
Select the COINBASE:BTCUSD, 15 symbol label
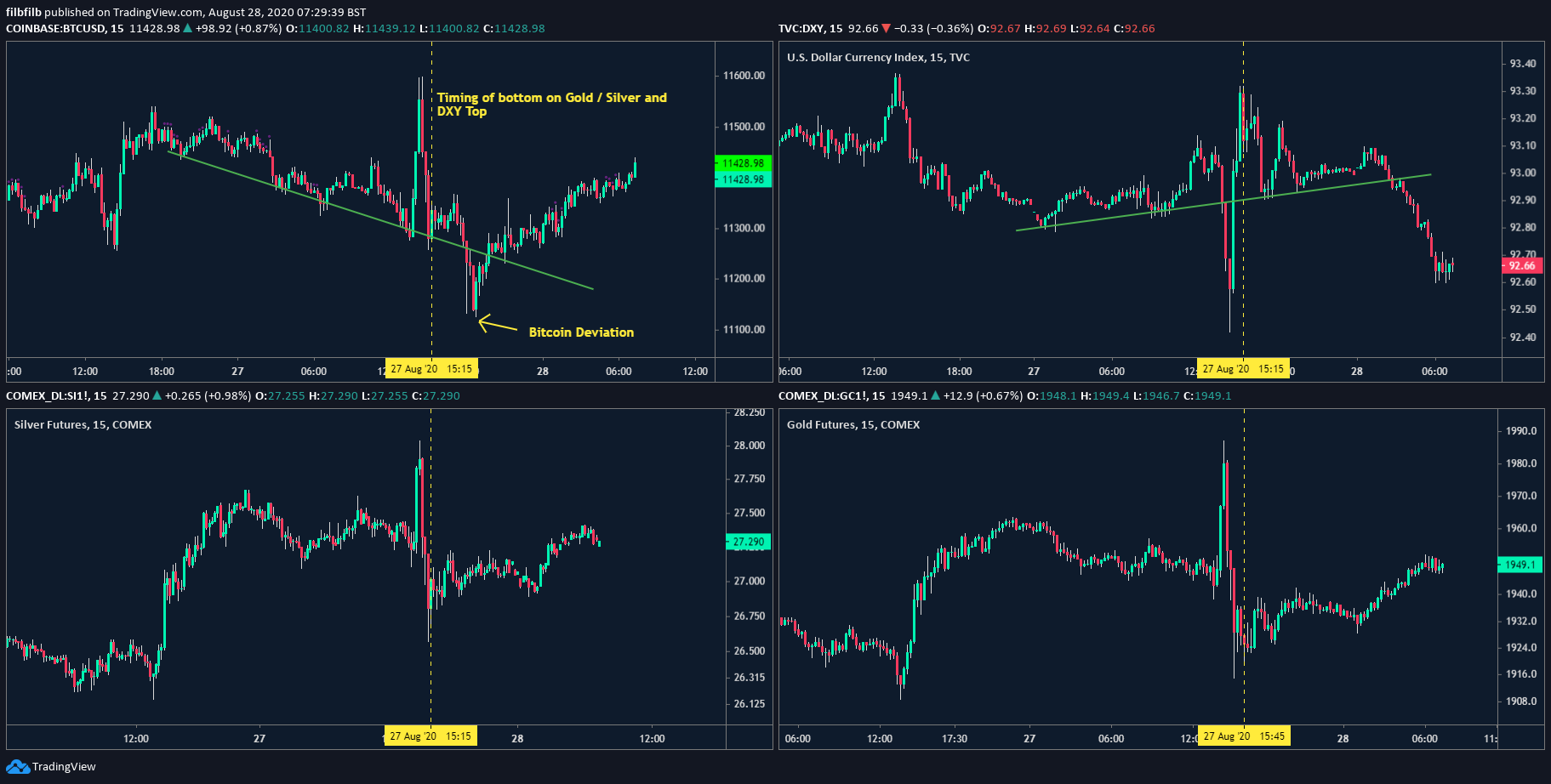65,28
